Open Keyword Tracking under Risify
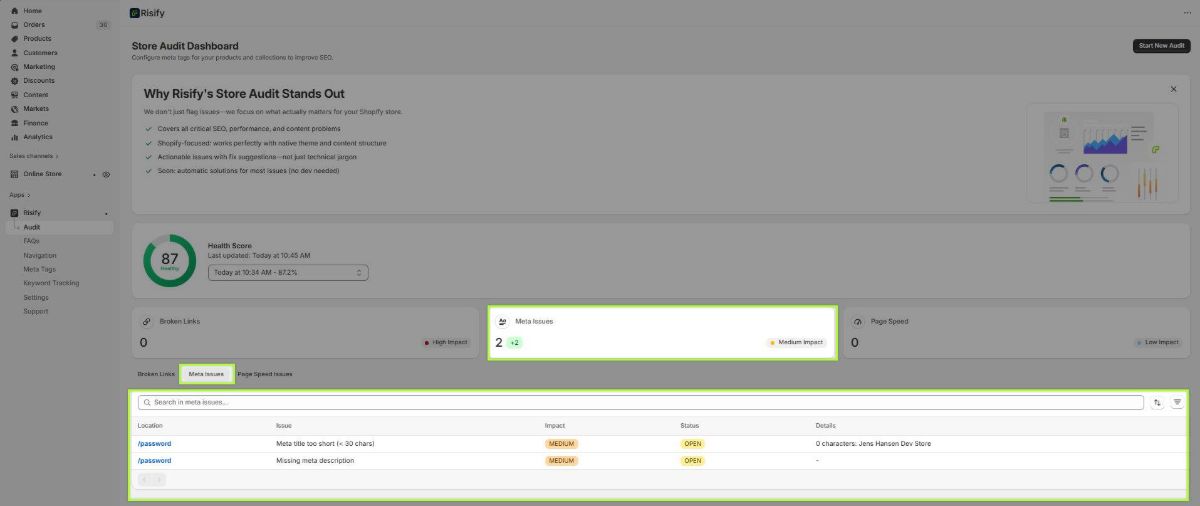This screenshot has height=506, width=1200. [51, 283]
